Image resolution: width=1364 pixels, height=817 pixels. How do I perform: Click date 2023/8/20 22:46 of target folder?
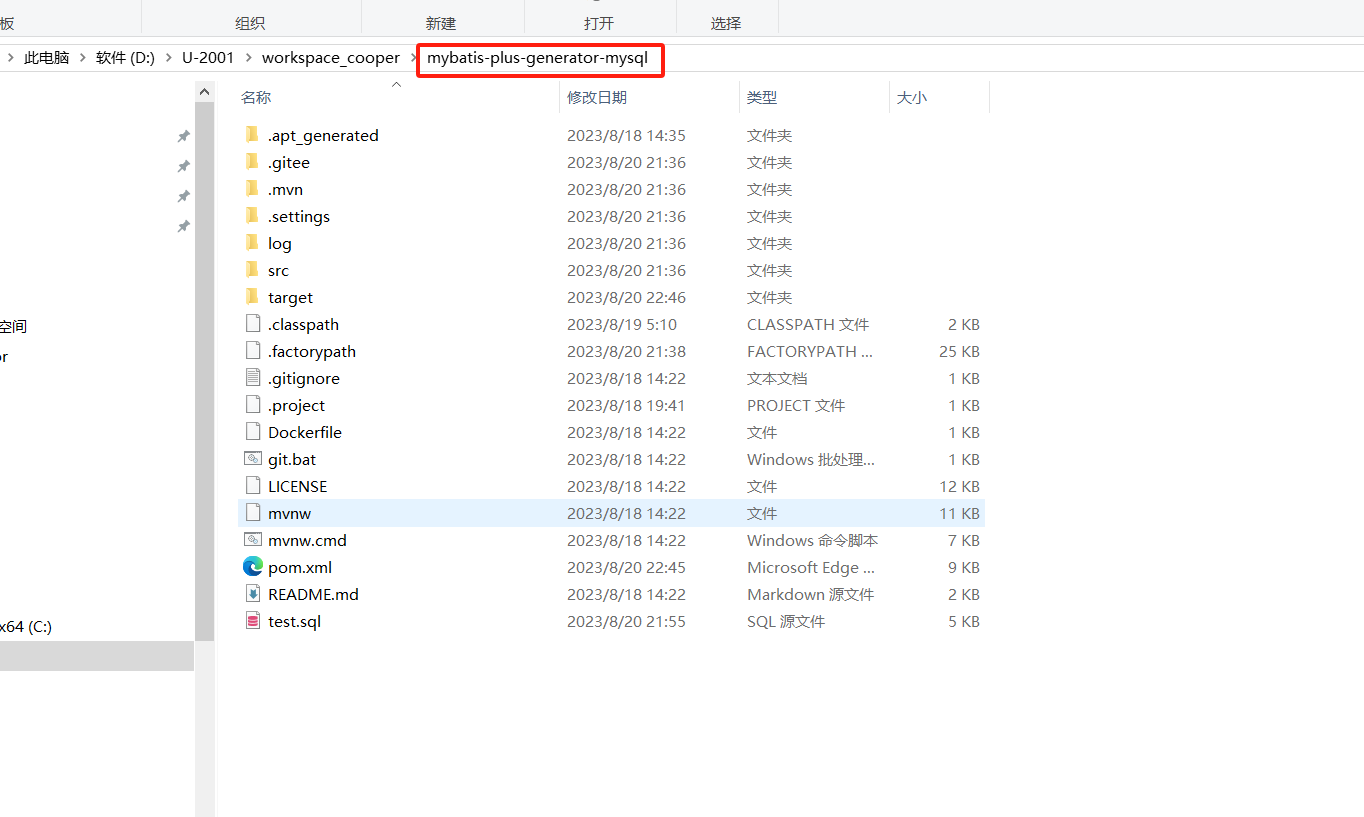(626, 297)
